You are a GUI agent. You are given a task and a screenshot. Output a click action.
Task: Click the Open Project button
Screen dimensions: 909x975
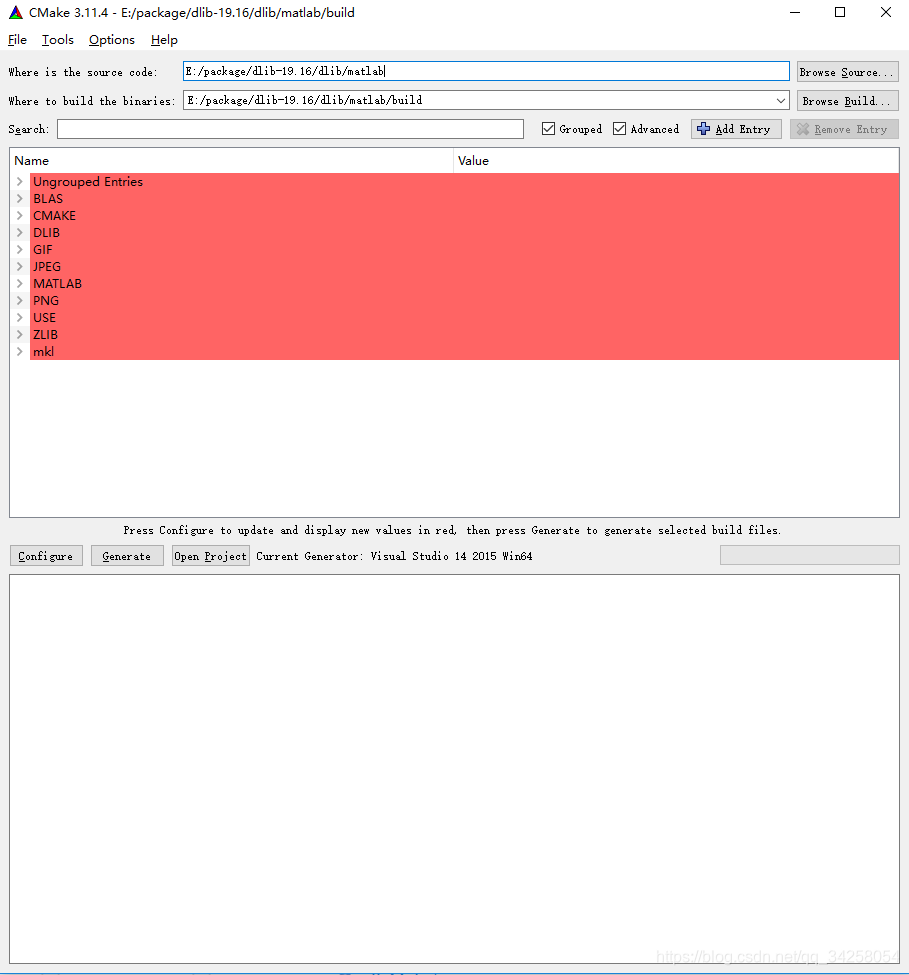[x=211, y=556]
